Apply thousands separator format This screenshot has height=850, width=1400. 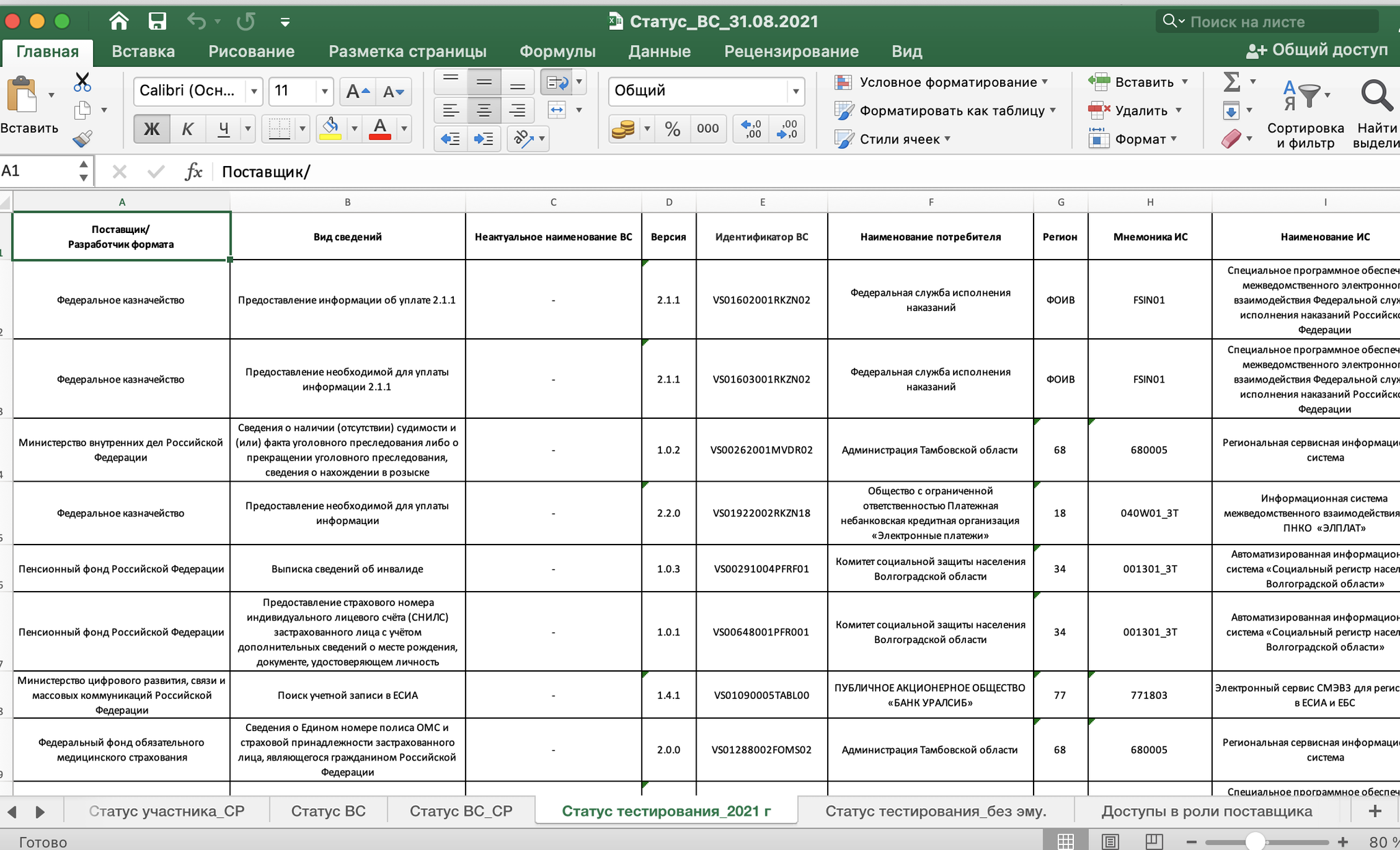(x=708, y=128)
